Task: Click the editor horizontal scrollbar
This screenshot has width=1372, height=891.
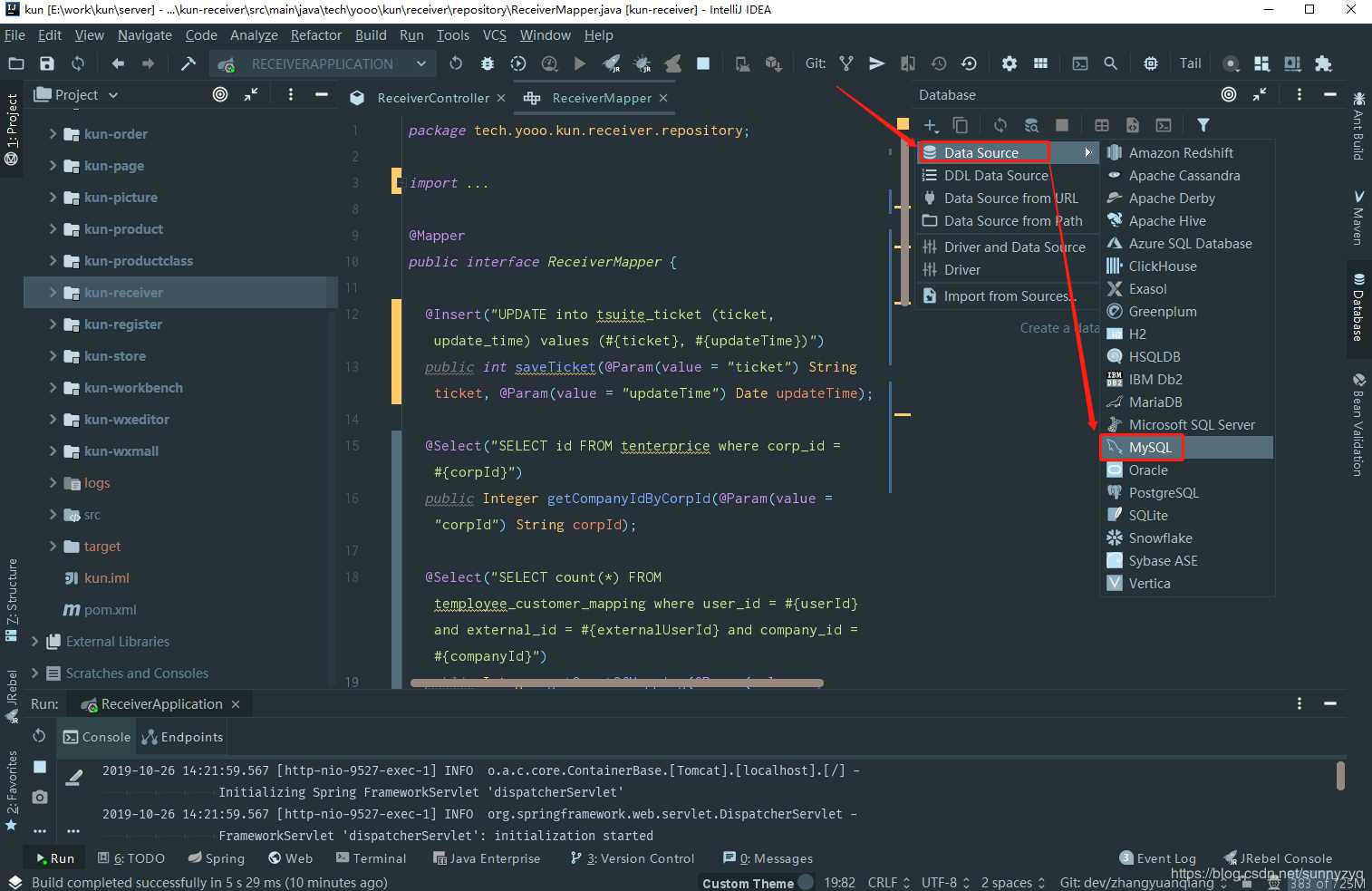Action: 616,683
